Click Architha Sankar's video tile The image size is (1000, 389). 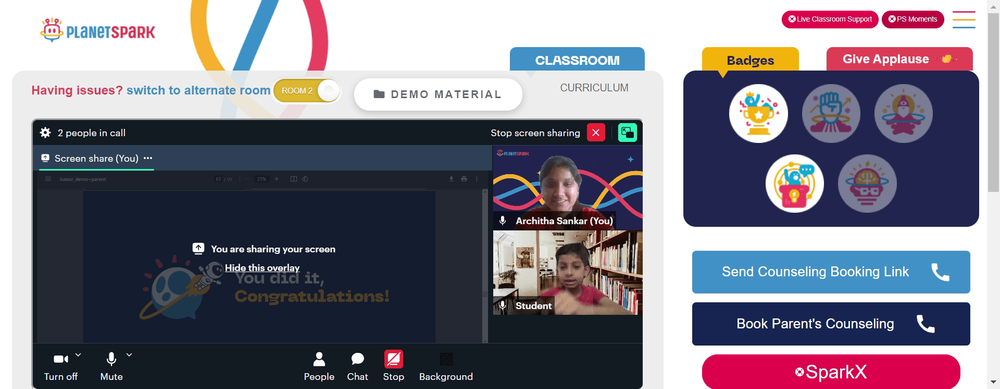(x=568, y=187)
